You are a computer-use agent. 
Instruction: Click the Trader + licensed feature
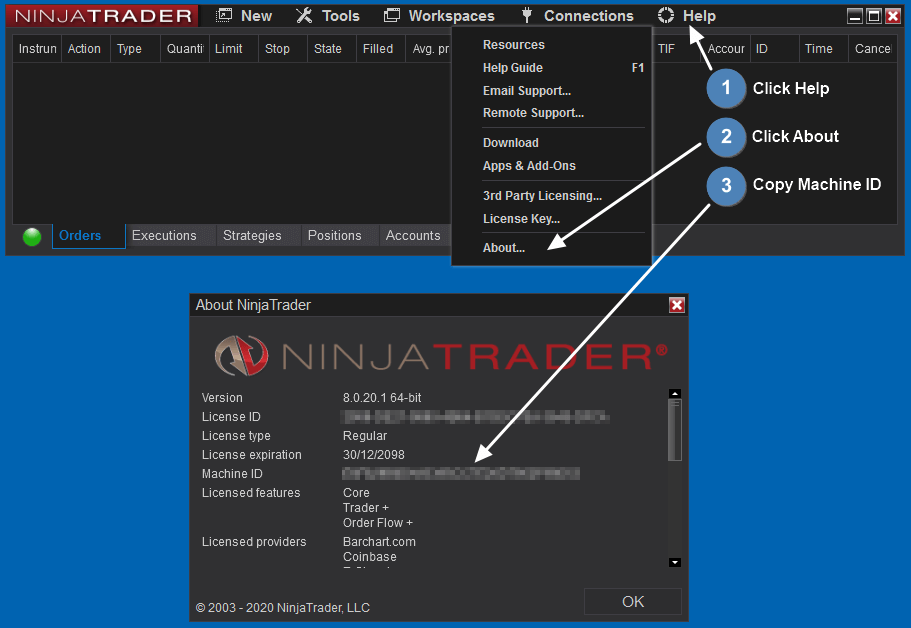(365, 508)
